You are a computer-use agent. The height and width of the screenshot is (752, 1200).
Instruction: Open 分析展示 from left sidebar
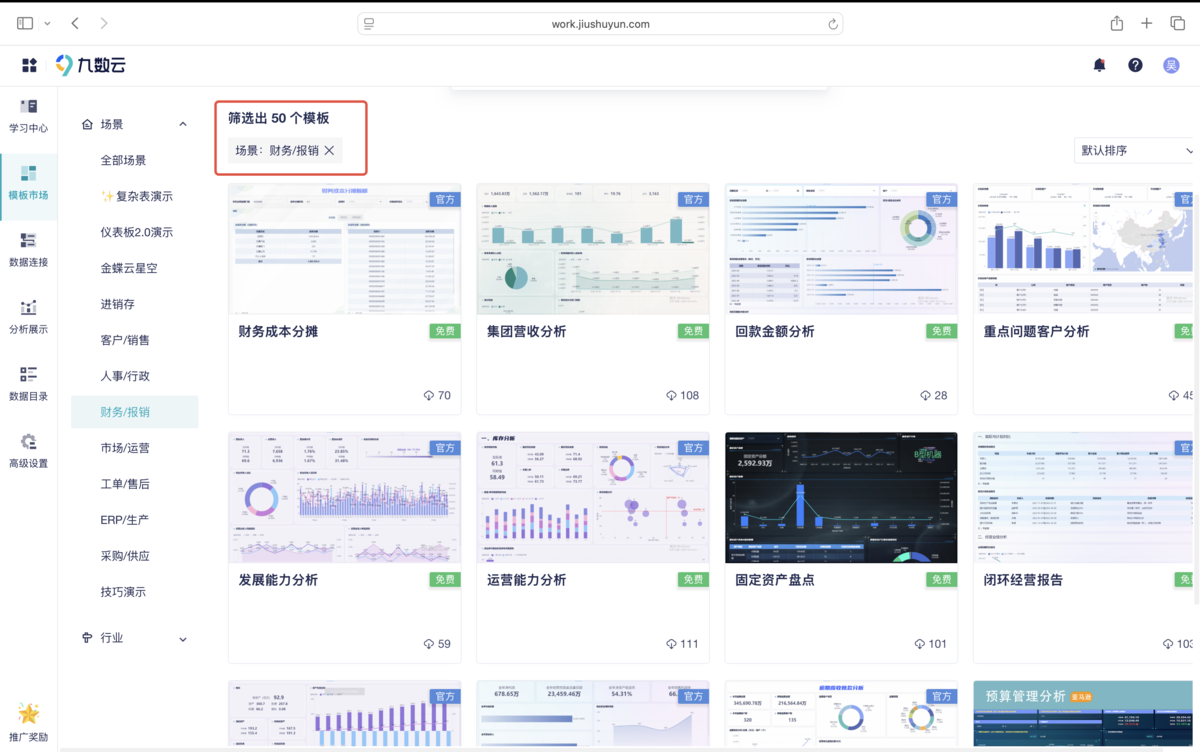[28, 317]
